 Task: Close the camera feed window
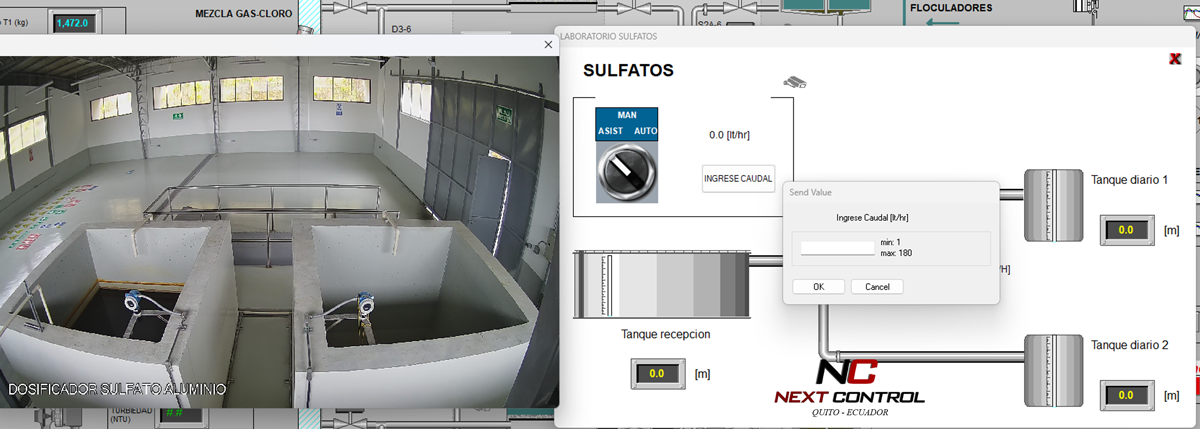click(x=547, y=44)
